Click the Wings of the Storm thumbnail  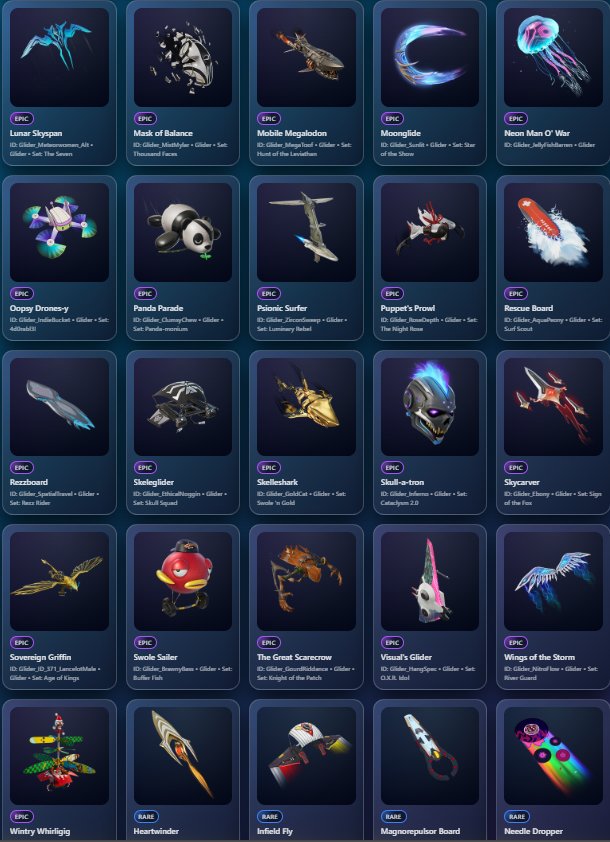(x=553, y=582)
